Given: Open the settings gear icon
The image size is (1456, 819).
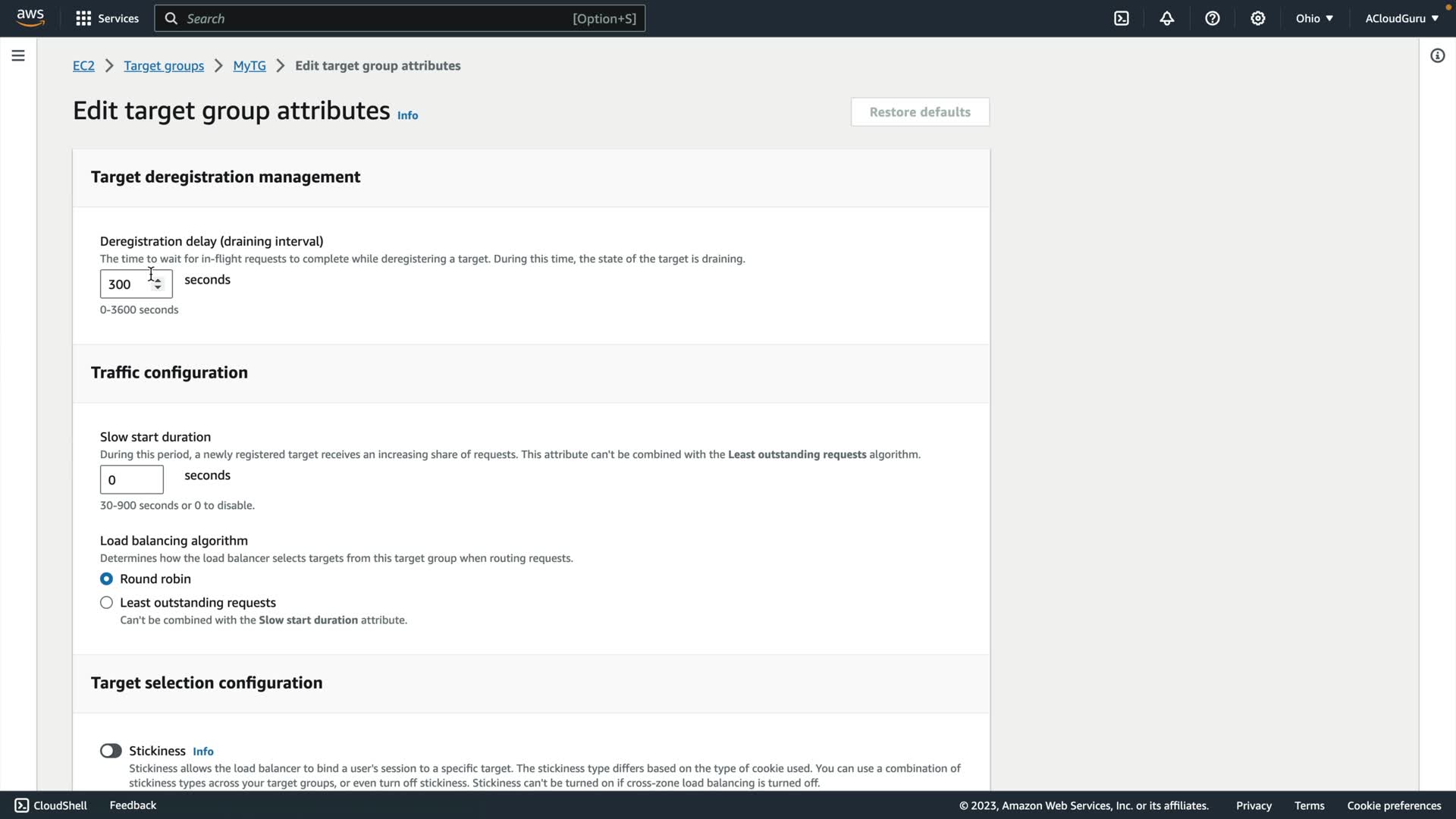Looking at the screenshot, I should 1257,18.
